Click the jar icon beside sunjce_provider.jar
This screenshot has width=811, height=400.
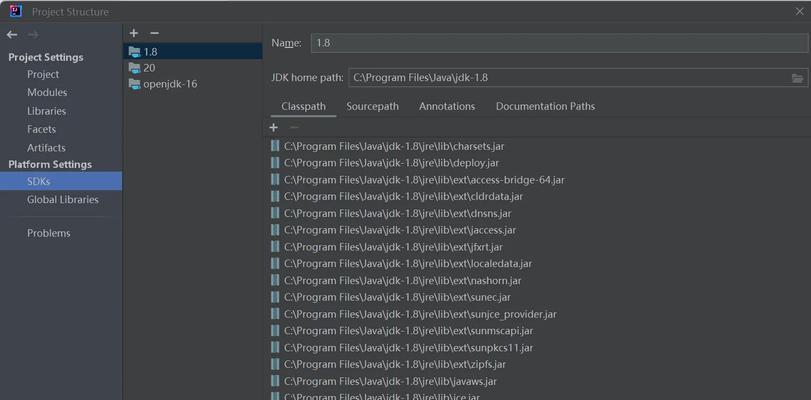(275, 314)
